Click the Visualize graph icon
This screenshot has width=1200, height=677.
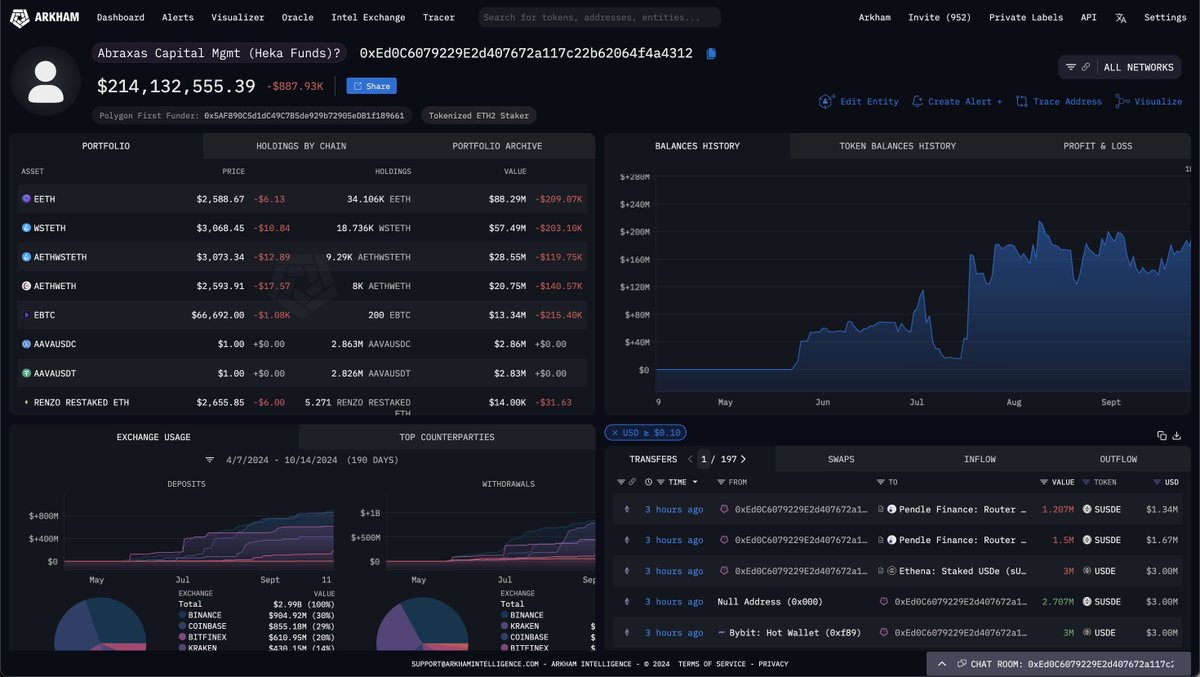tap(1122, 101)
